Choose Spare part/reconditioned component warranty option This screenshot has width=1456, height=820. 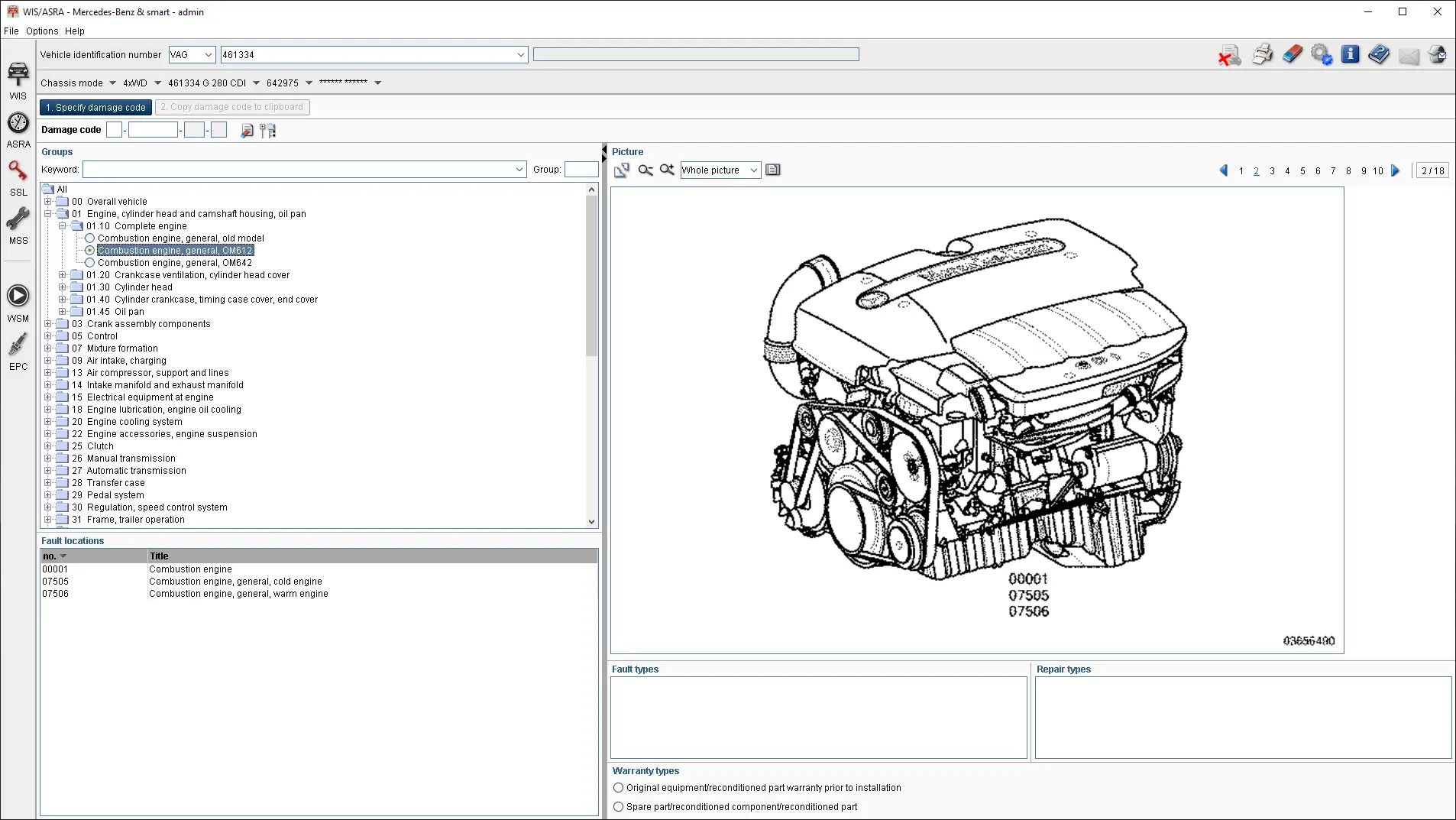pyautogui.click(x=619, y=807)
